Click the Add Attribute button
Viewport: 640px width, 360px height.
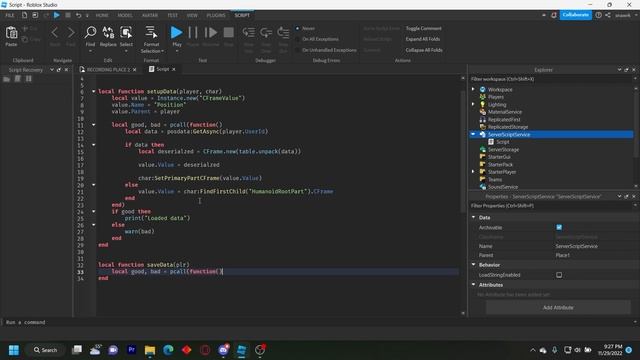coord(558,308)
